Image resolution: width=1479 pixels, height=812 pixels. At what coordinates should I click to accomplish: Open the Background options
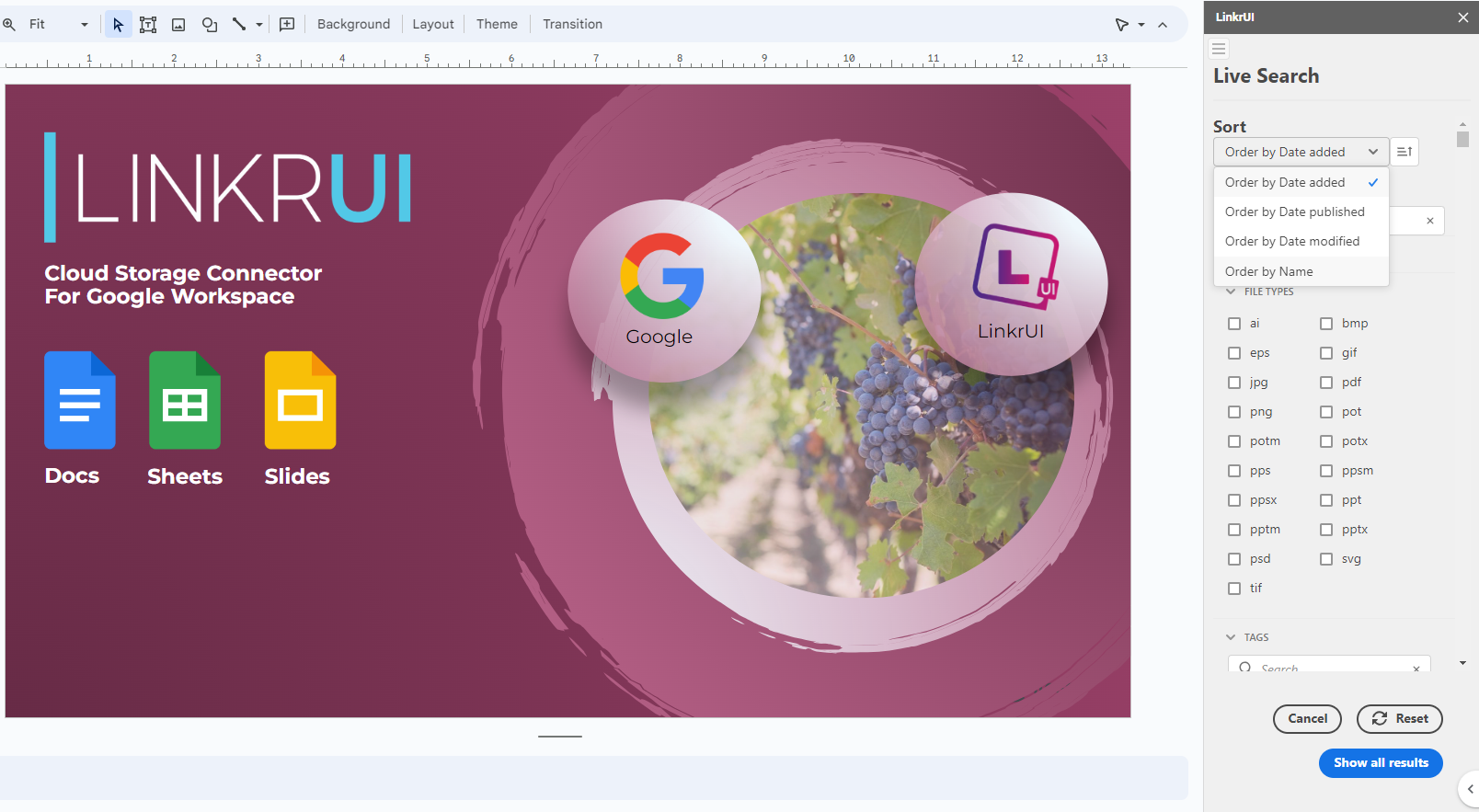click(353, 25)
